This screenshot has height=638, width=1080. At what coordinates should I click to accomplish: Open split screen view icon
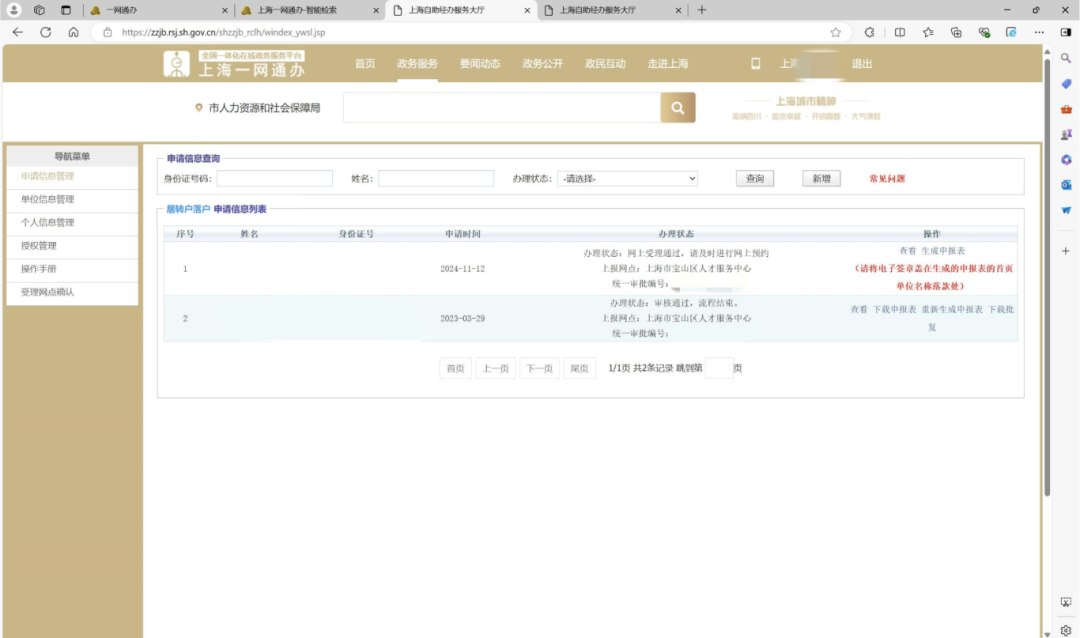(x=899, y=32)
